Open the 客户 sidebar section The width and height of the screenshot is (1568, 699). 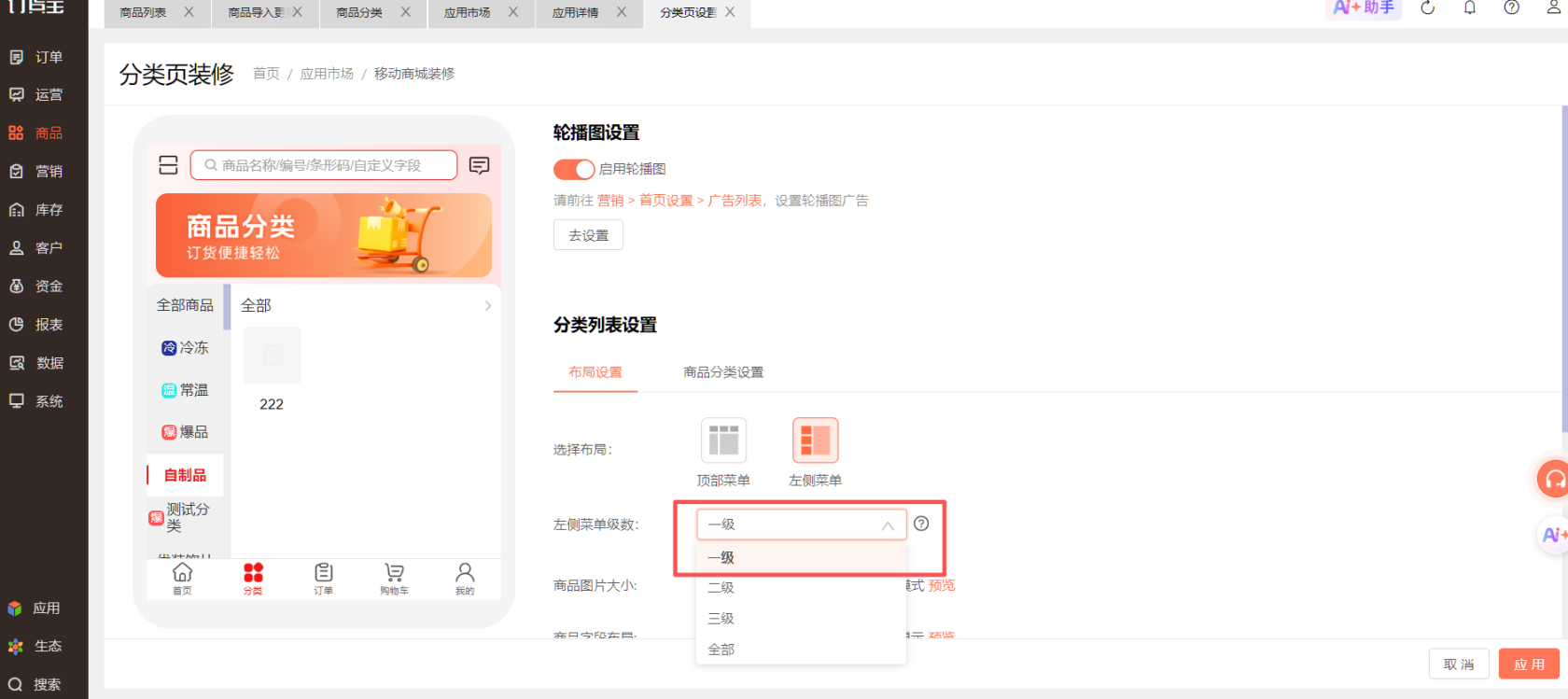[37, 248]
